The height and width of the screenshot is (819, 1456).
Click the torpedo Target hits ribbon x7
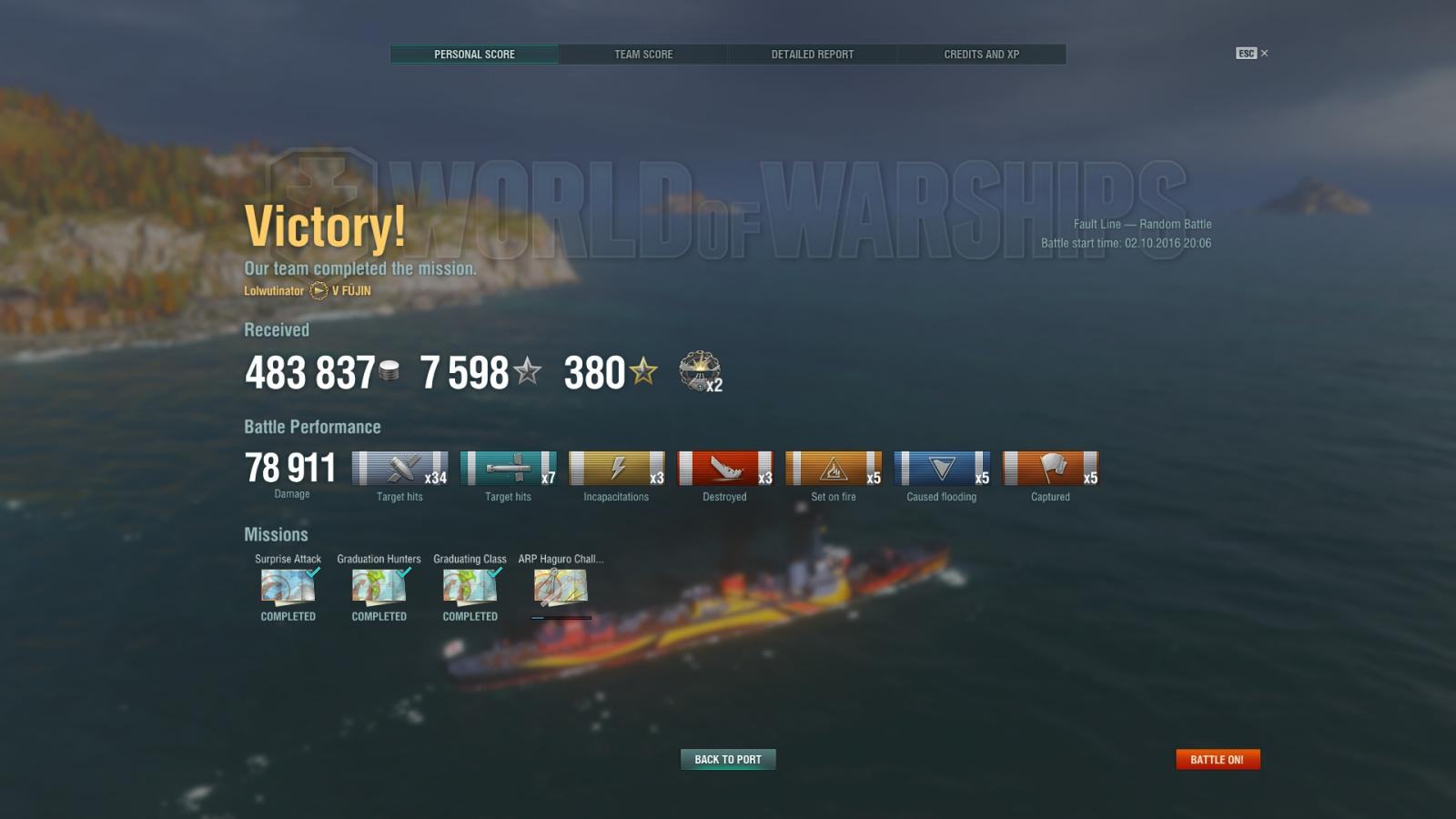pos(508,469)
